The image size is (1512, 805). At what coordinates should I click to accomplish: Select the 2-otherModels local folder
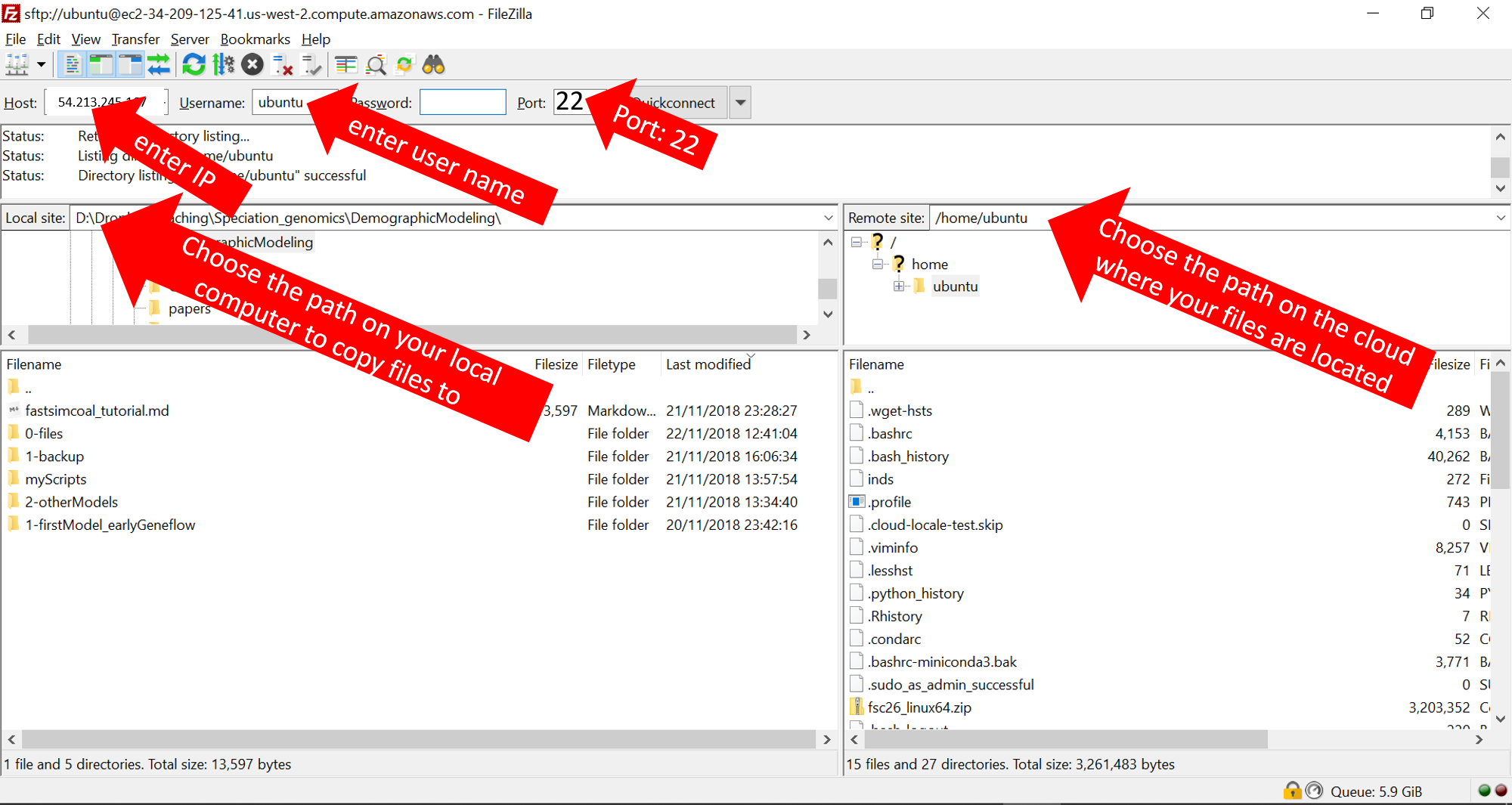[71, 502]
